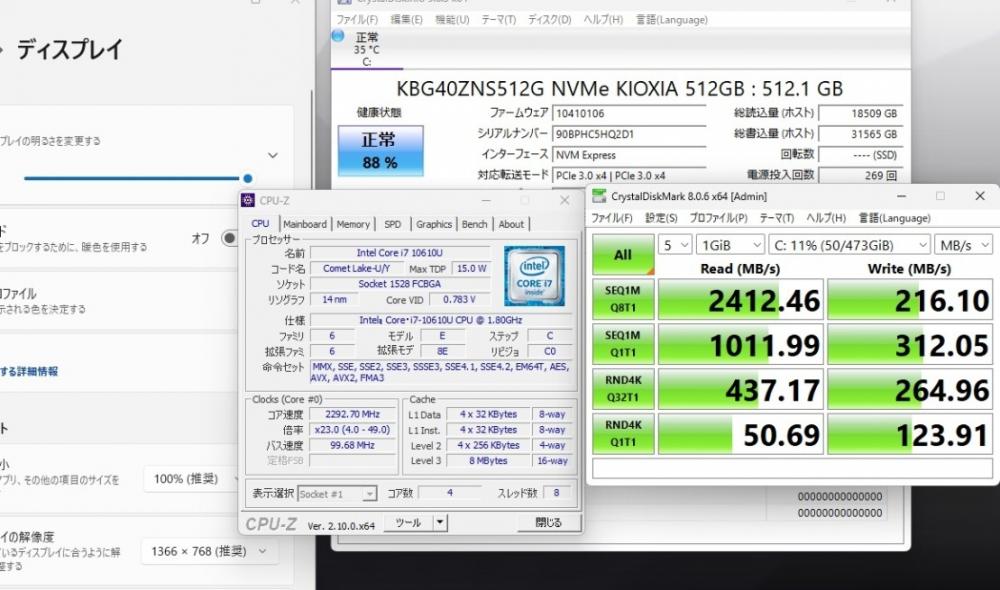Switch to the Graphics tab in CPU-Z
Image resolution: width=1000 pixels, height=590 pixels.
(434, 224)
